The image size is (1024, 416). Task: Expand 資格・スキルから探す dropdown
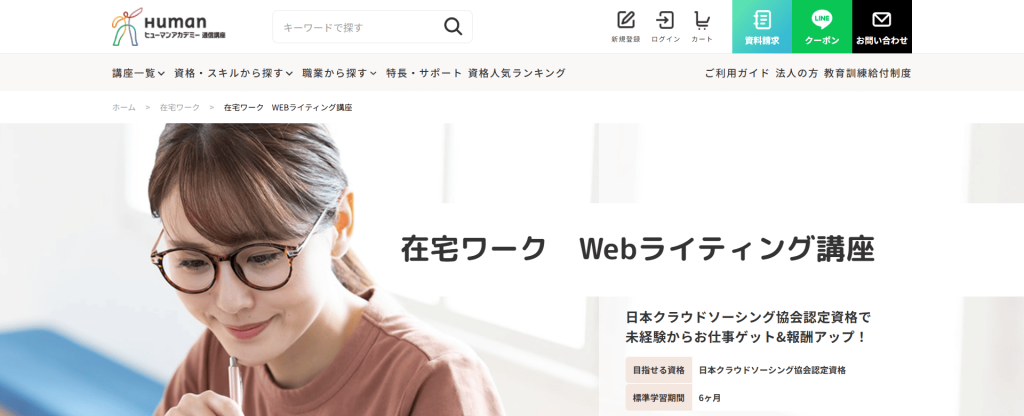(x=234, y=73)
